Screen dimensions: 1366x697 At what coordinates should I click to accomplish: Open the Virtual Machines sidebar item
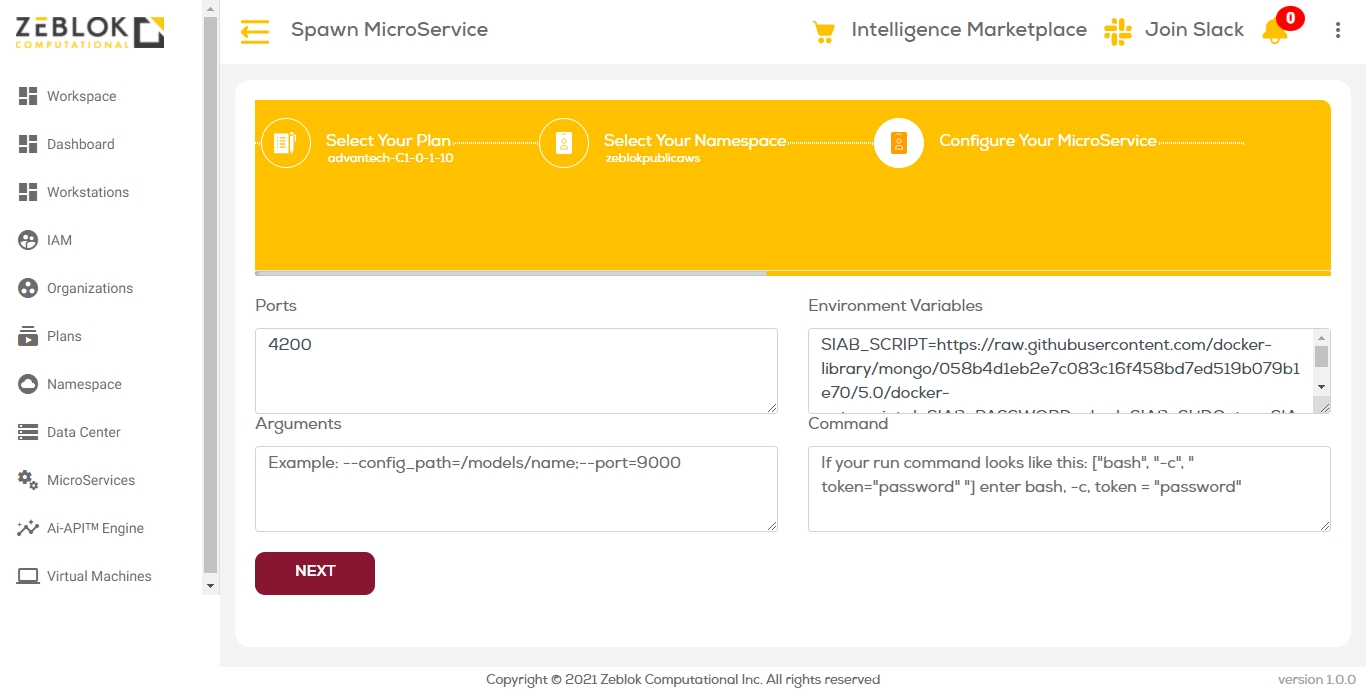click(98, 576)
